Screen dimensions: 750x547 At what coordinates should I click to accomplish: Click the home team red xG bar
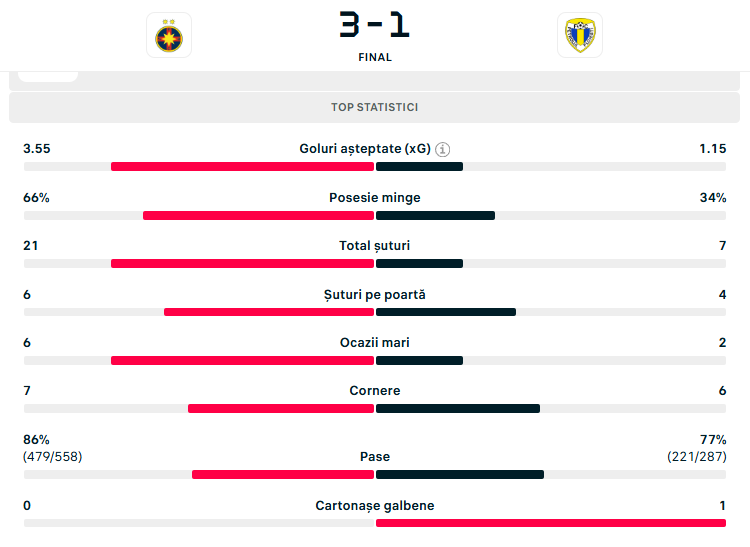tap(242, 167)
